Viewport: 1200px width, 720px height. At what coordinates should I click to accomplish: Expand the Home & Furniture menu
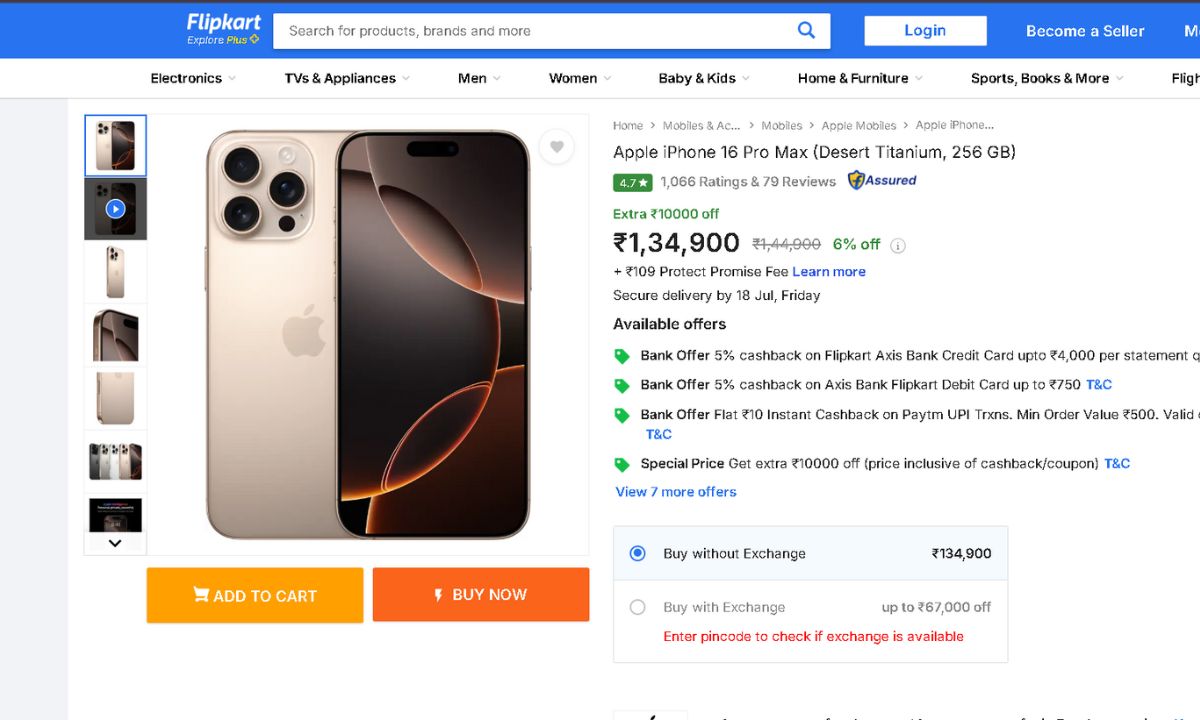click(x=860, y=78)
